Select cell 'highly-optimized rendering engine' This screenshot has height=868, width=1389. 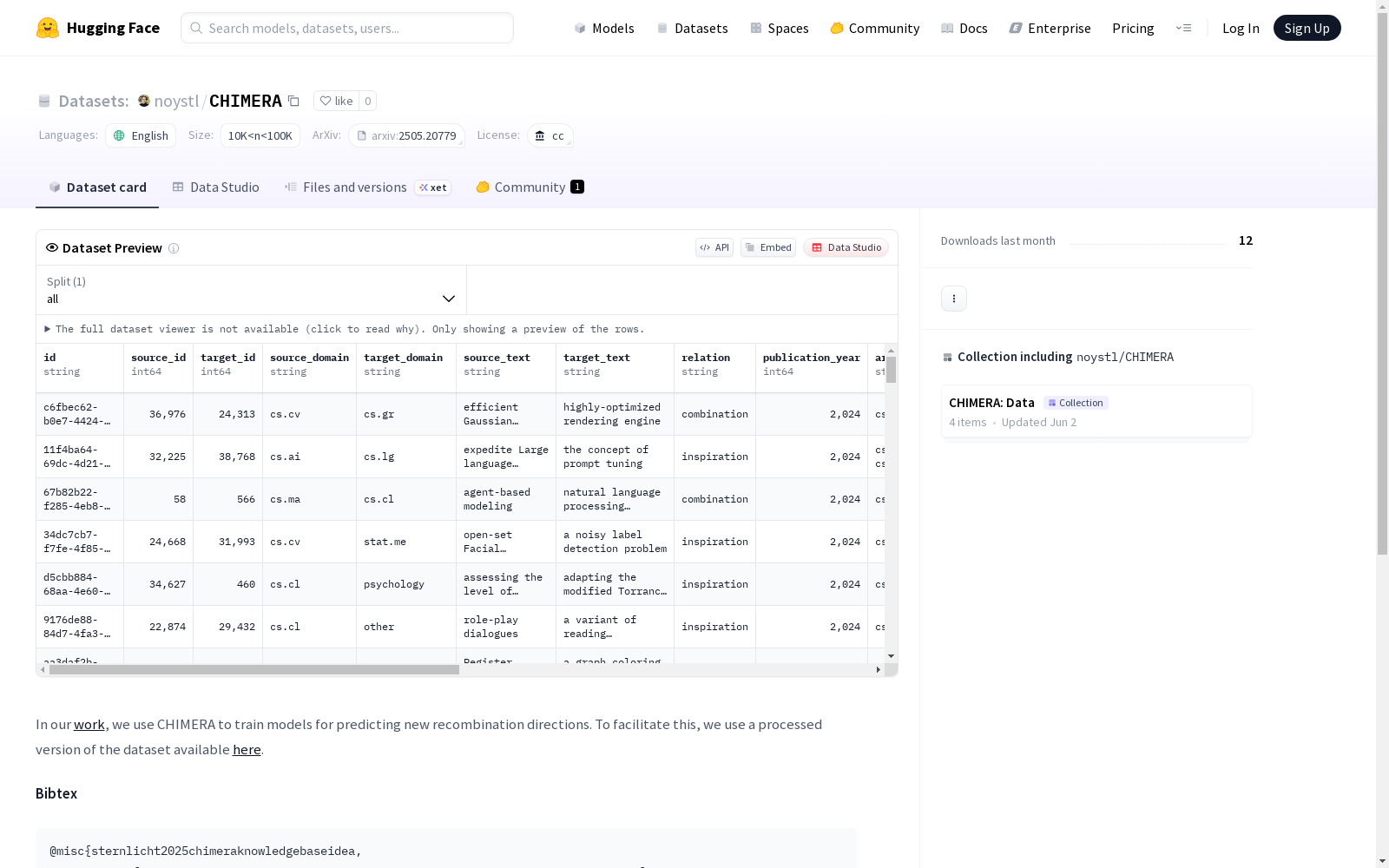(616, 414)
